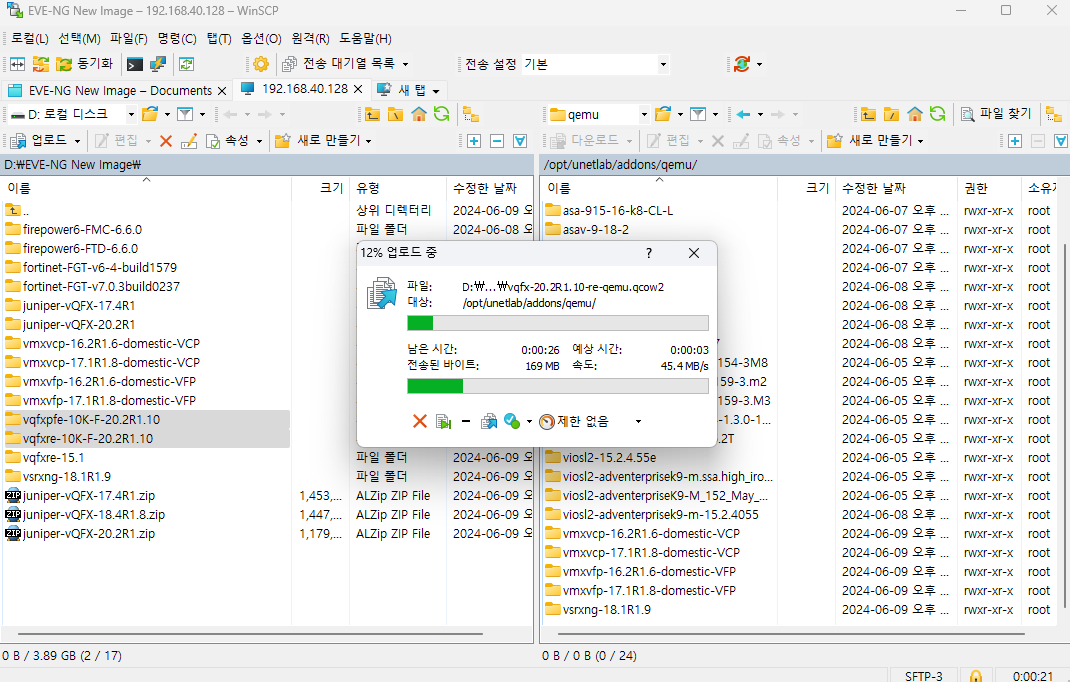Click the local open directory folder icon

tap(149, 114)
